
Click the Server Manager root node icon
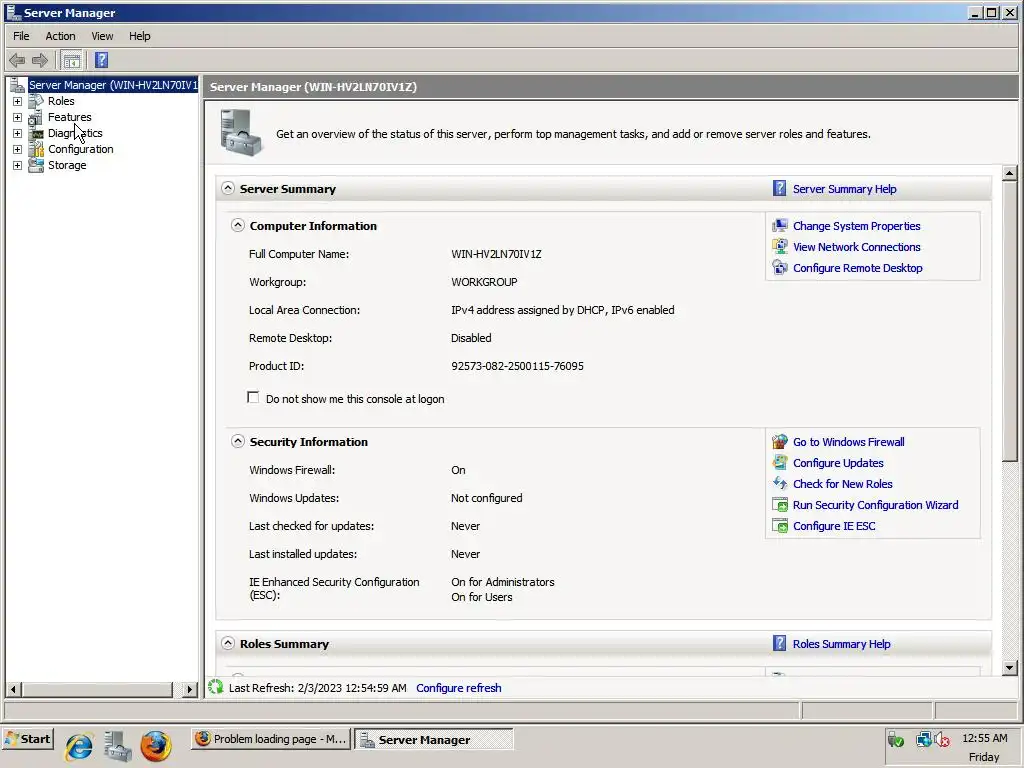[17, 85]
